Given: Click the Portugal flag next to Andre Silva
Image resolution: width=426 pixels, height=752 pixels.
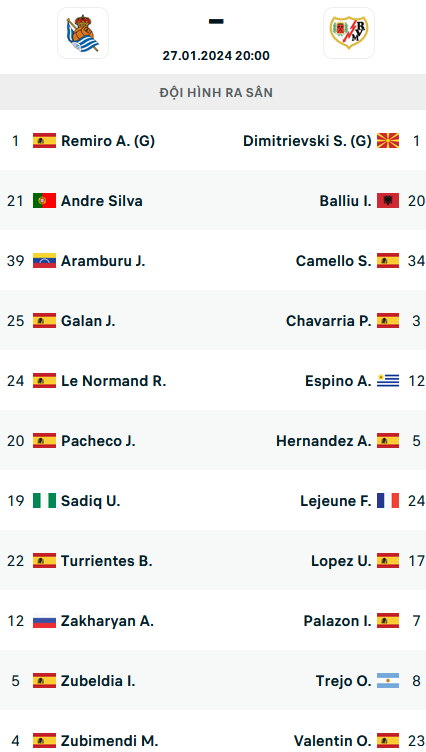Looking at the screenshot, I should (45, 200).
